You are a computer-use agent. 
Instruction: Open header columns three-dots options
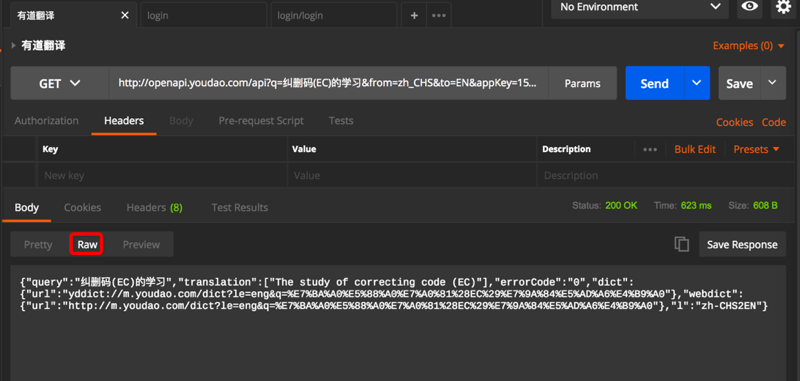(x=649, y=149)
